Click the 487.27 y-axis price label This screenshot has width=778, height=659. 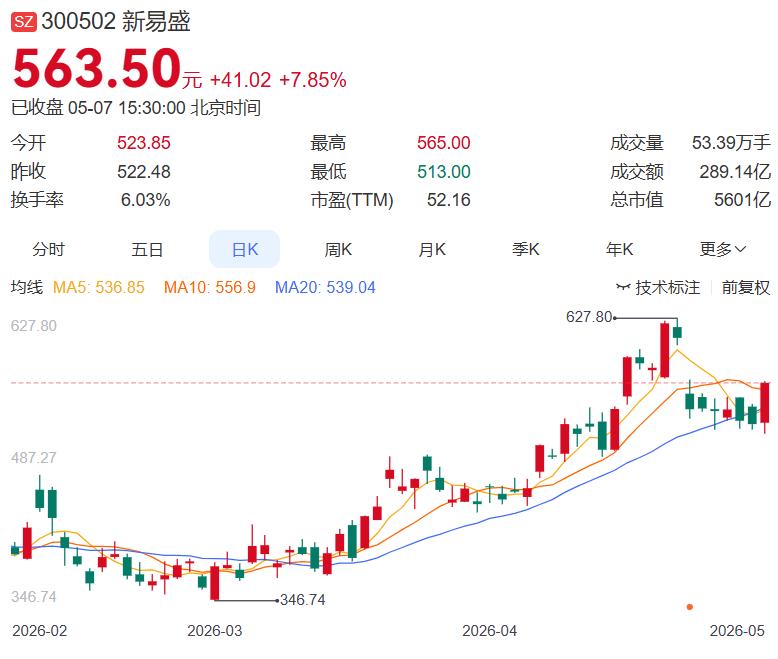click(34, 458)
